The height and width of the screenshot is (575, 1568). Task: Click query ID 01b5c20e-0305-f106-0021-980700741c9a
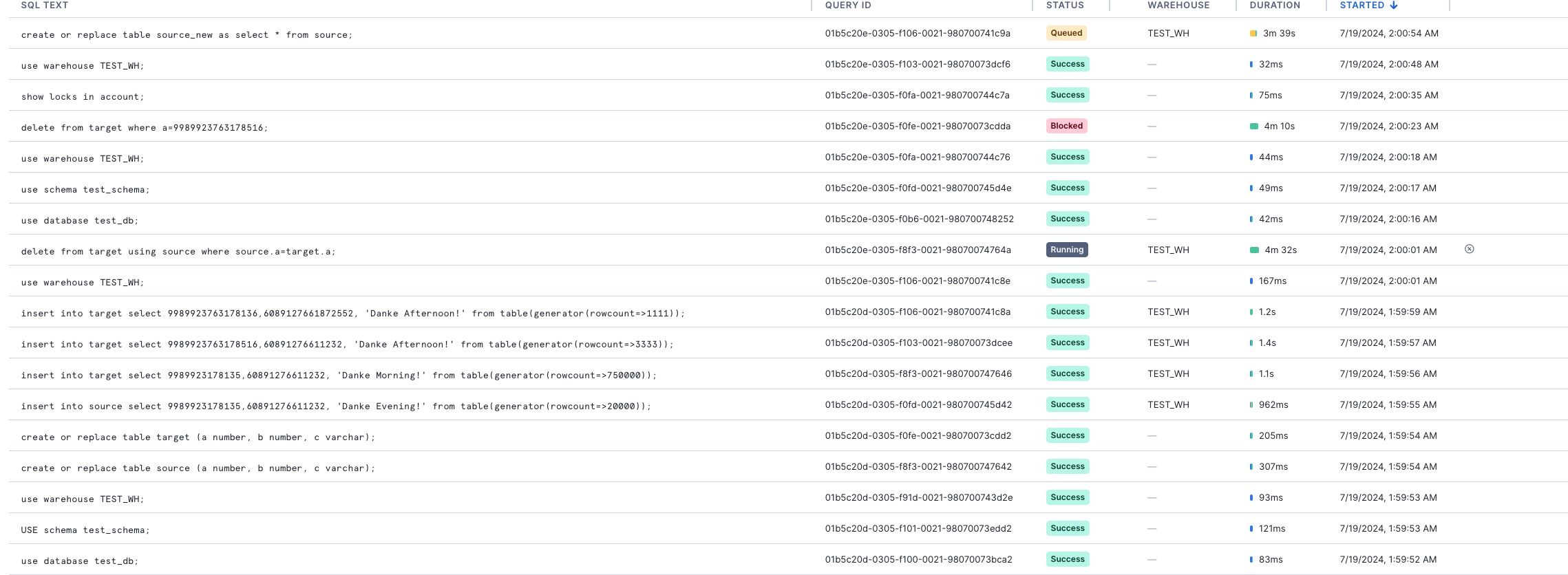tap(918, 33)
